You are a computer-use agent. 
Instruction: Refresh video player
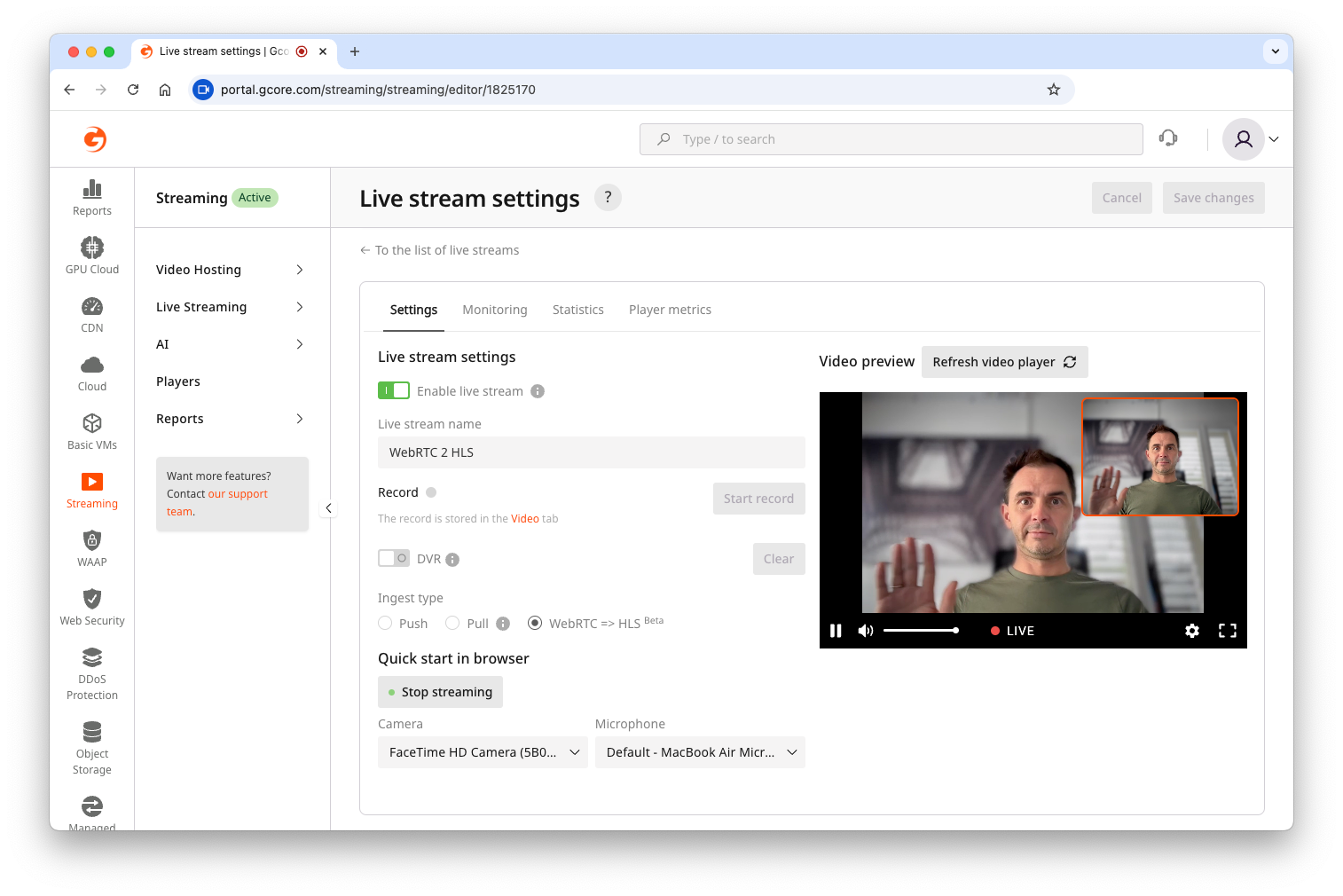1005,362
